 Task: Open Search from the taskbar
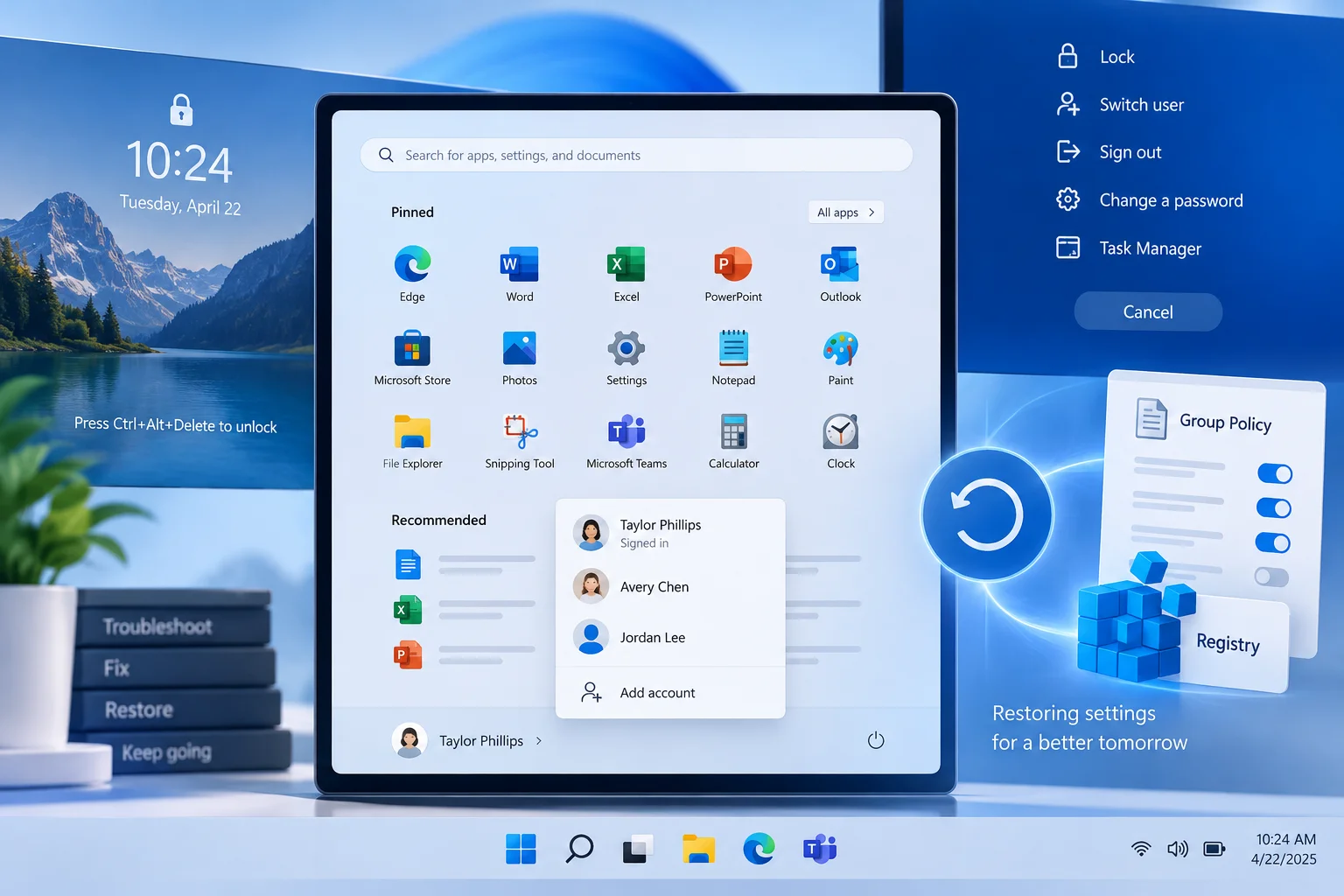tap(579, 849)
